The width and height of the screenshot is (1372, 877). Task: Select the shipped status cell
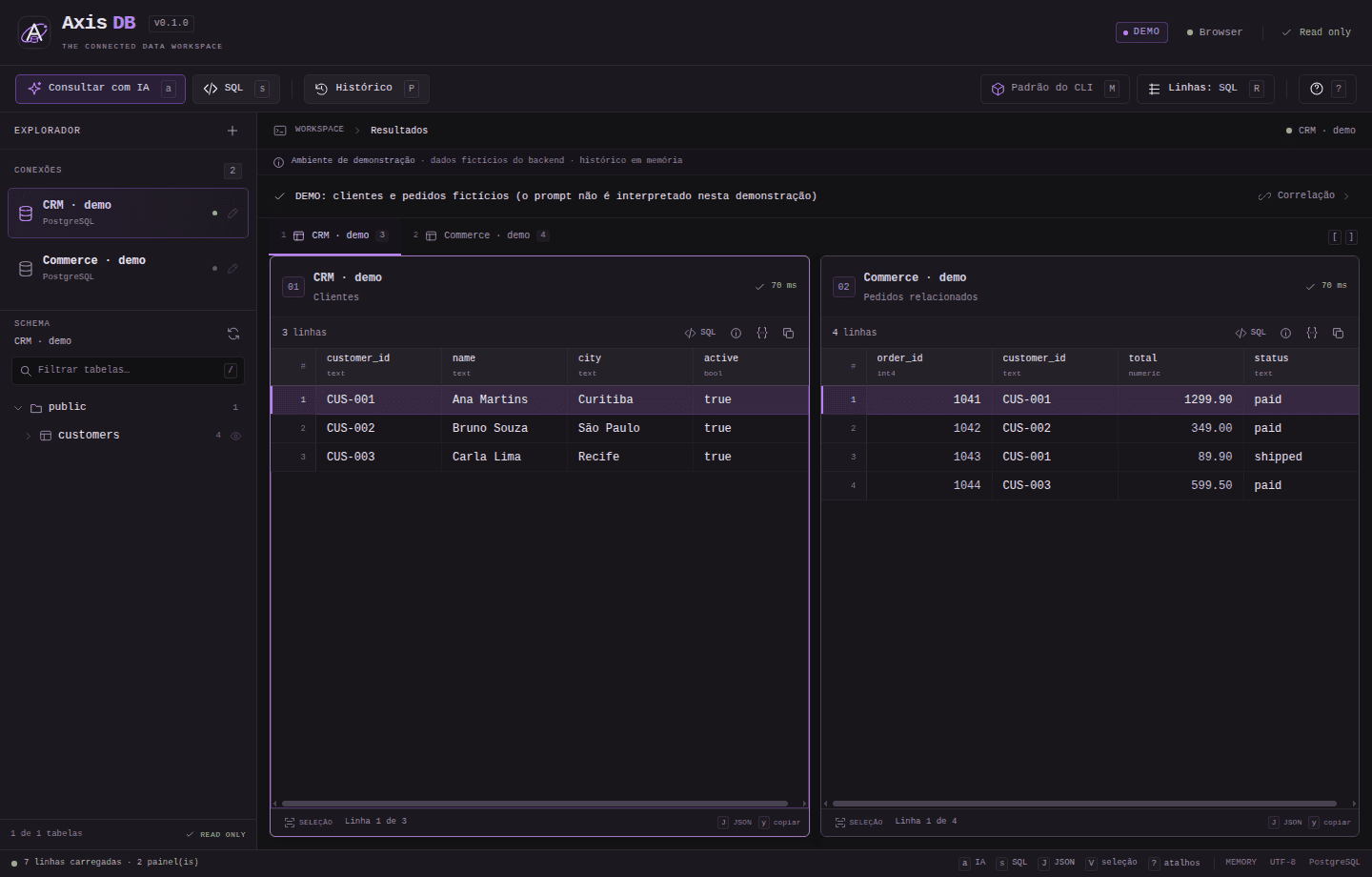coord(1301,458)
